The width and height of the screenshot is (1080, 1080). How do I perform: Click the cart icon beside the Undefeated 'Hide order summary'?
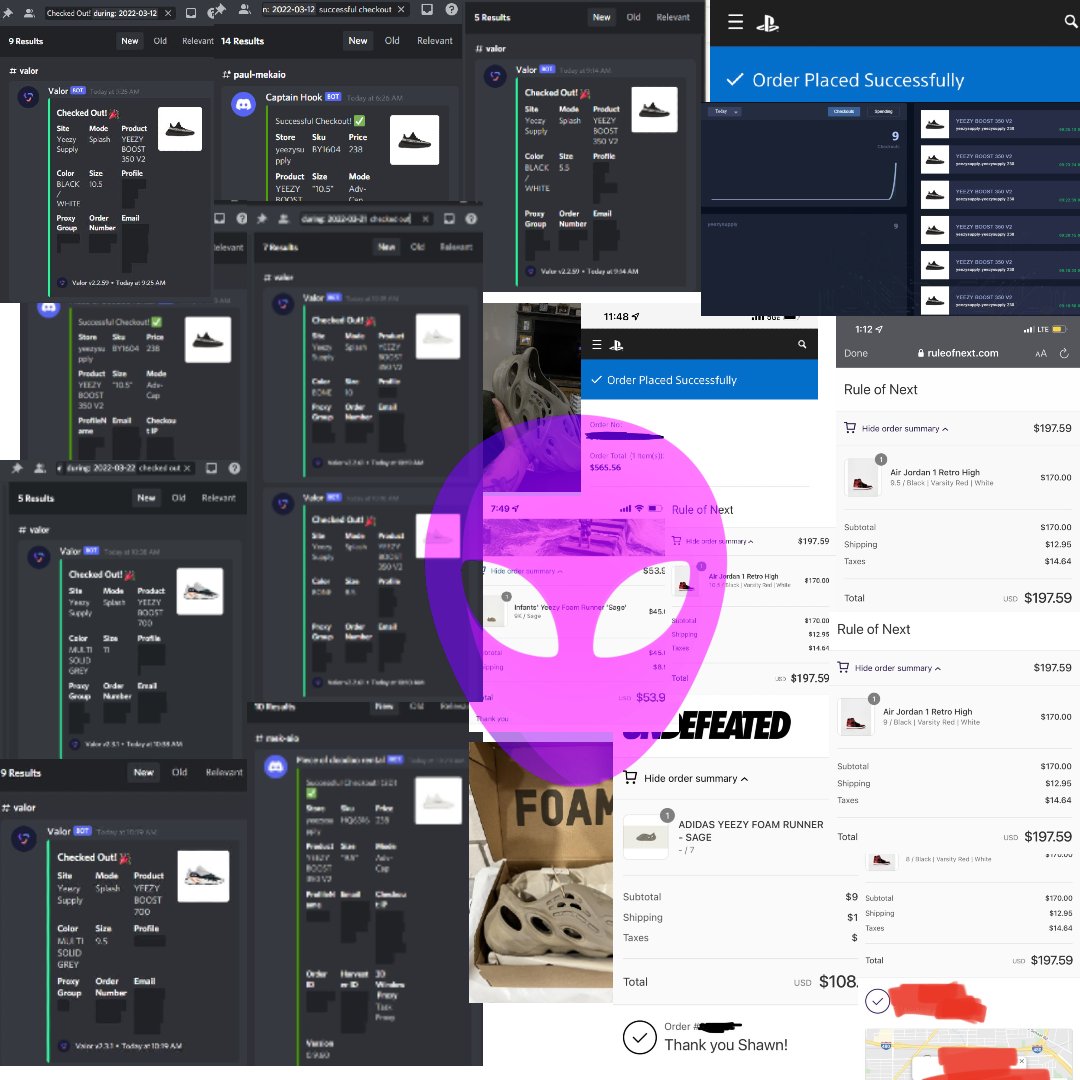tap(630, 778)
